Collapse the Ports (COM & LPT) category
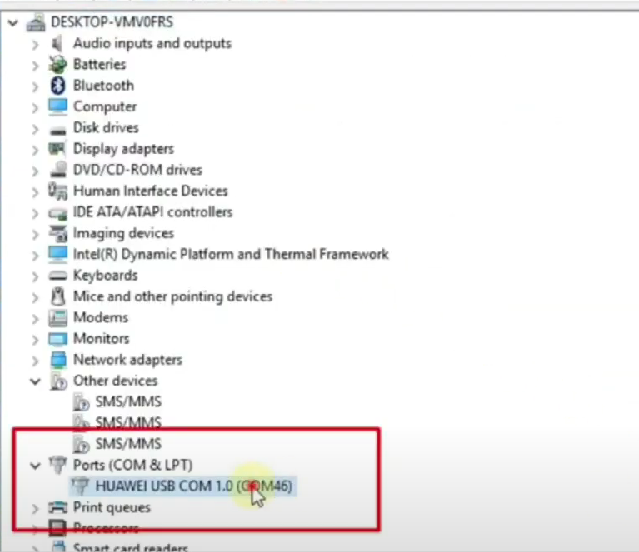 point(35,465)
